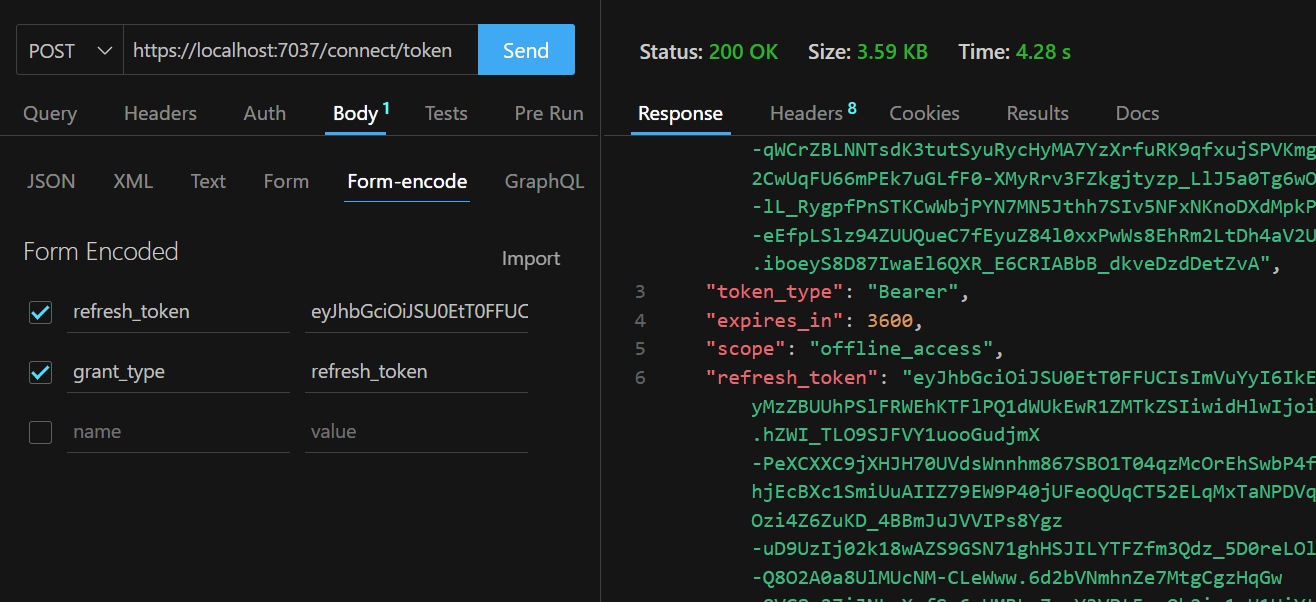Edit the grant_type field name
Screen dimensions: 1316x602
(178, 372)
